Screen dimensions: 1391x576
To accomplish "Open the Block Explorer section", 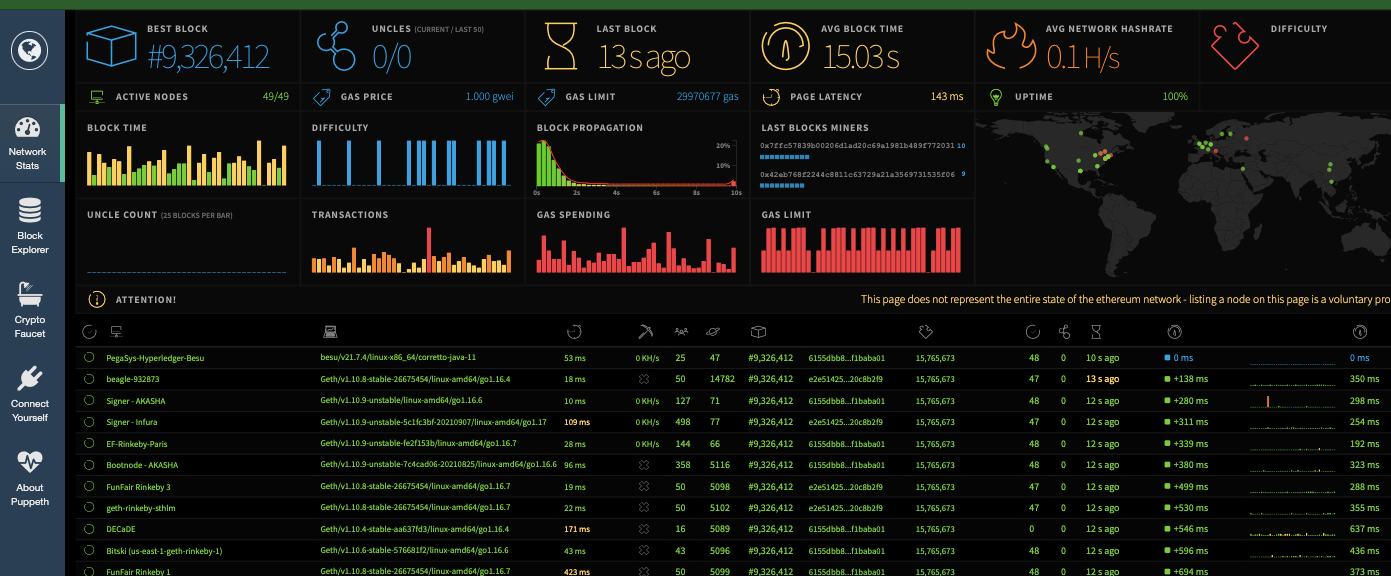I will (30, 227).
